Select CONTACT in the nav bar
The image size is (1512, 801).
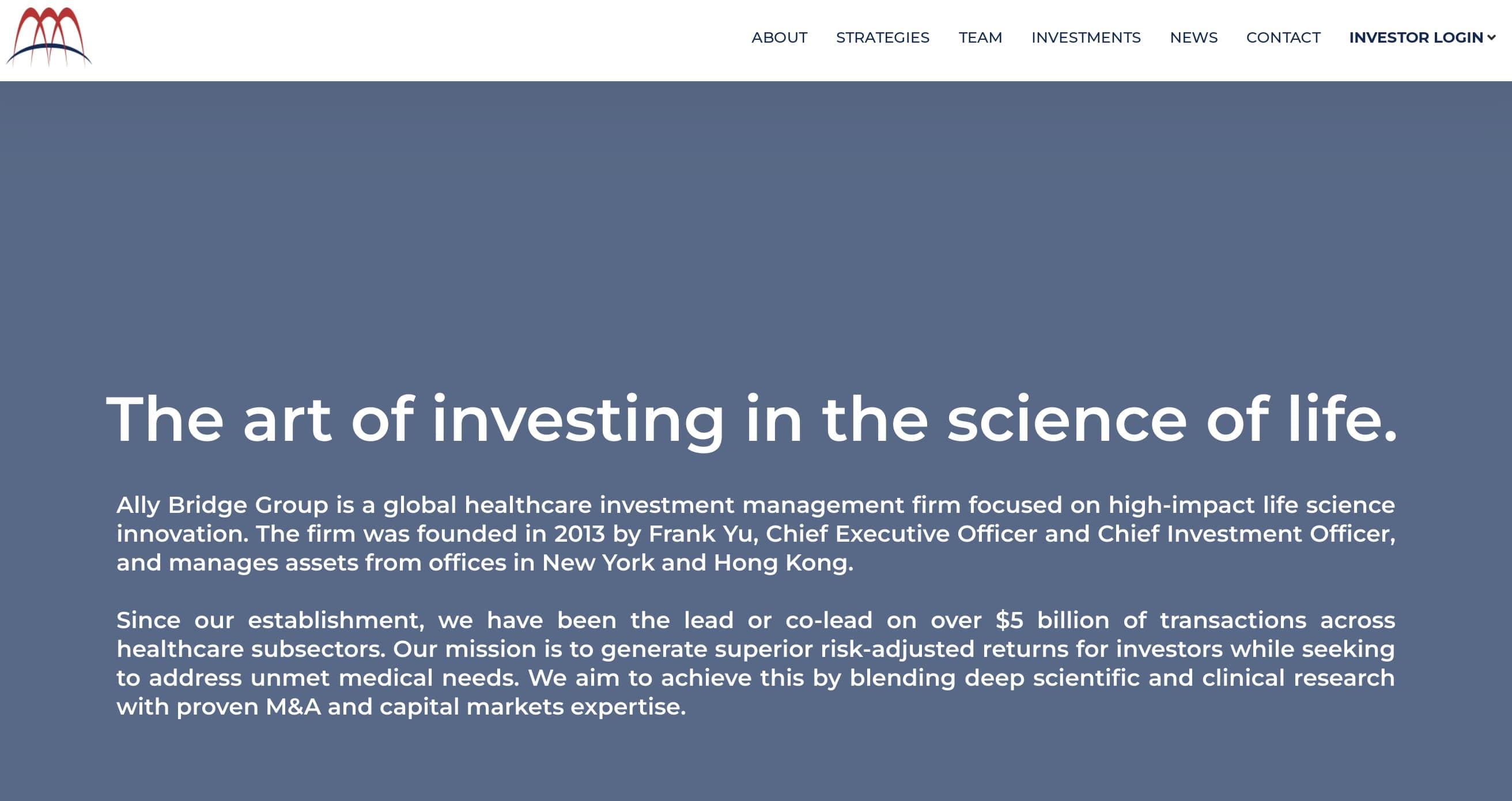pyautogui.click(x=1283, y=37)
